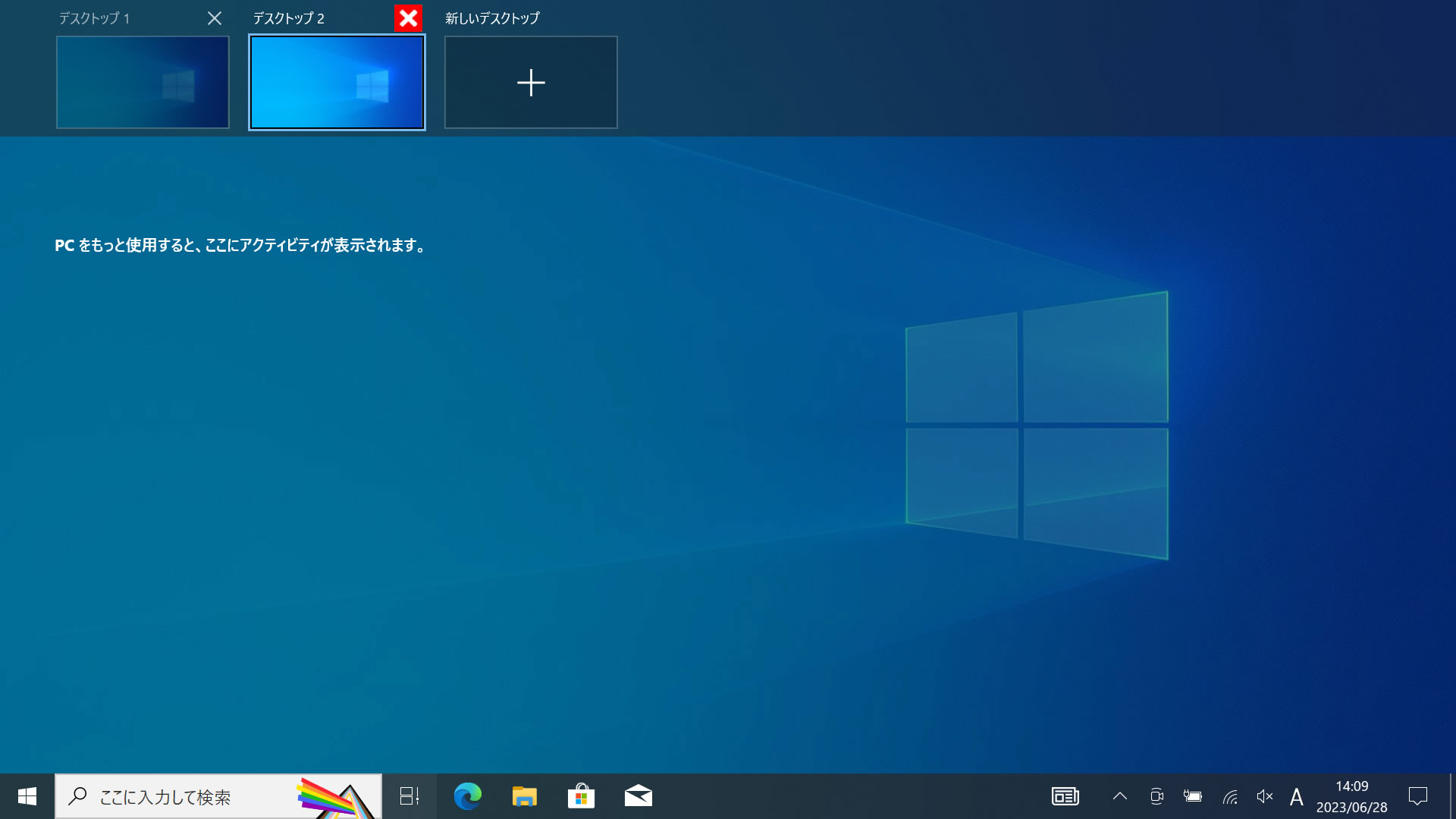Open the Wi-Fi network flyout
The height and width of the screenshot is (819, 1456).
(1230, 796)
